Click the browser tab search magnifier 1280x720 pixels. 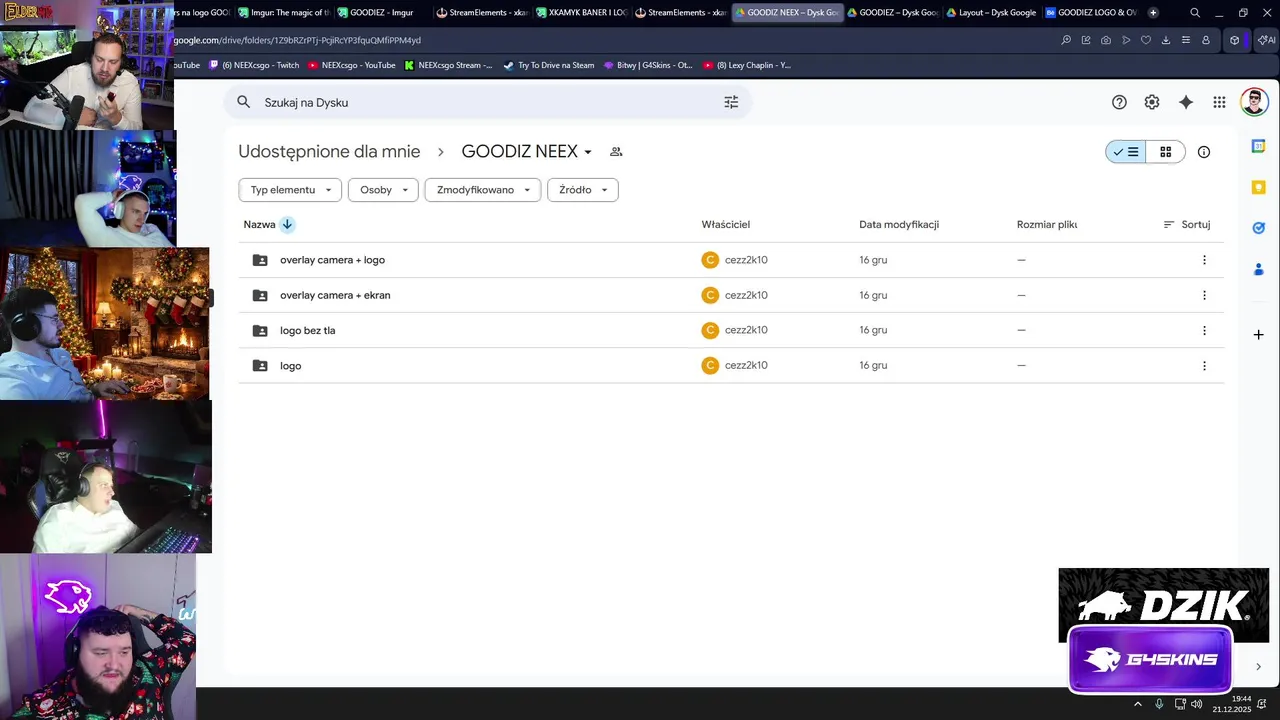coord(1195,13)
